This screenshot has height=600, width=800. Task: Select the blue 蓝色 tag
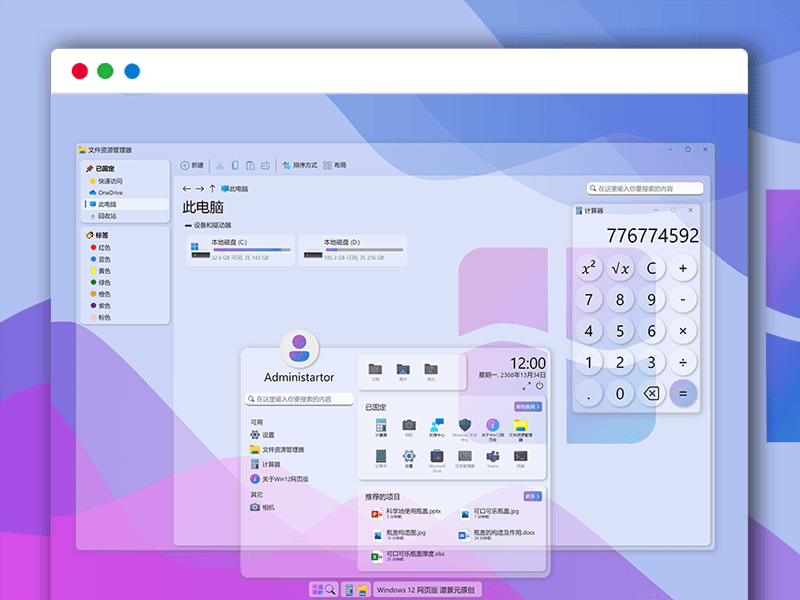[x=101, y=259]
